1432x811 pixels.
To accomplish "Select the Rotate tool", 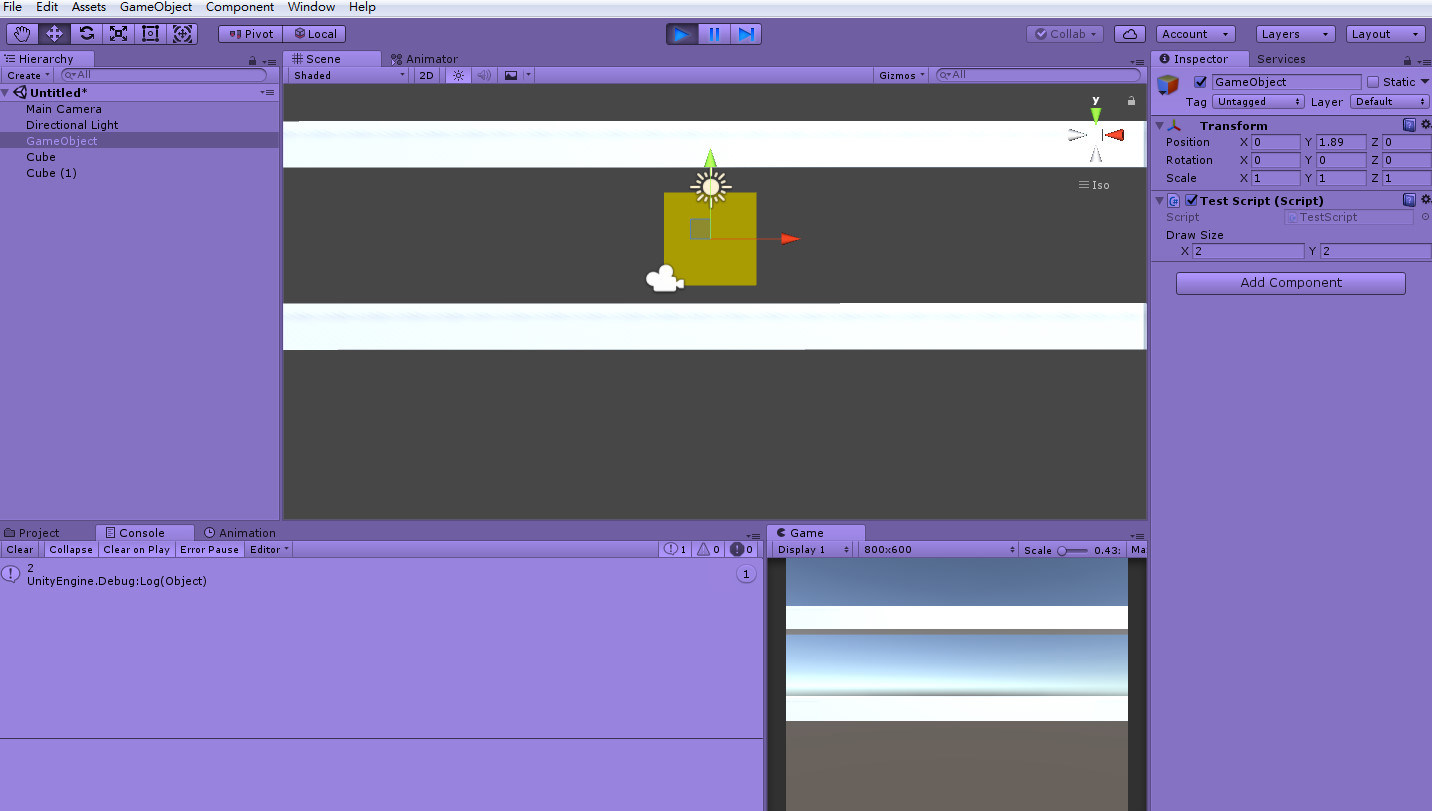I will (87, 33).
